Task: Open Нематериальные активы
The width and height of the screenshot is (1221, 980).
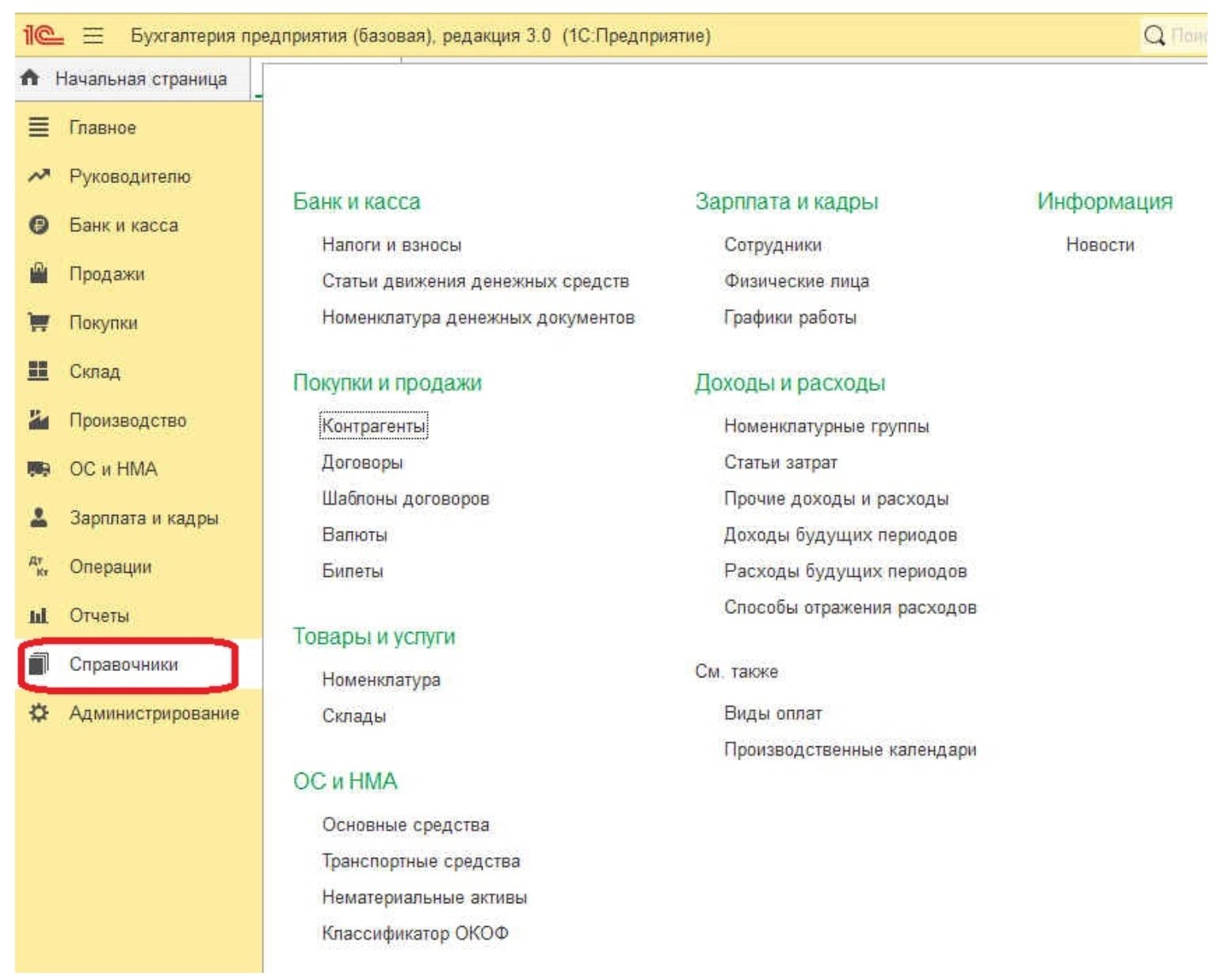Action: coord(425,898)
